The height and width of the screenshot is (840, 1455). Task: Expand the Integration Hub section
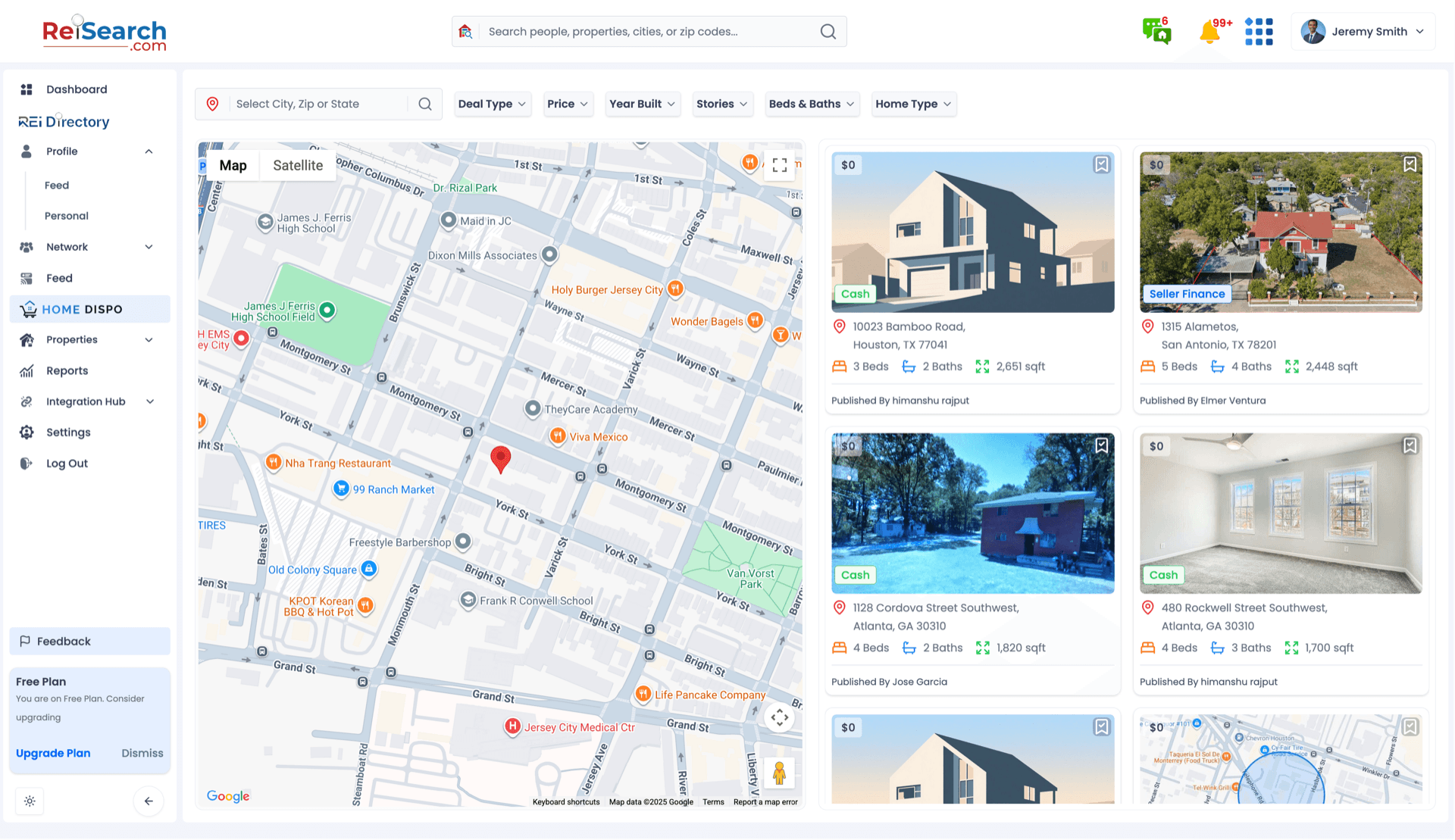(149, 402)
